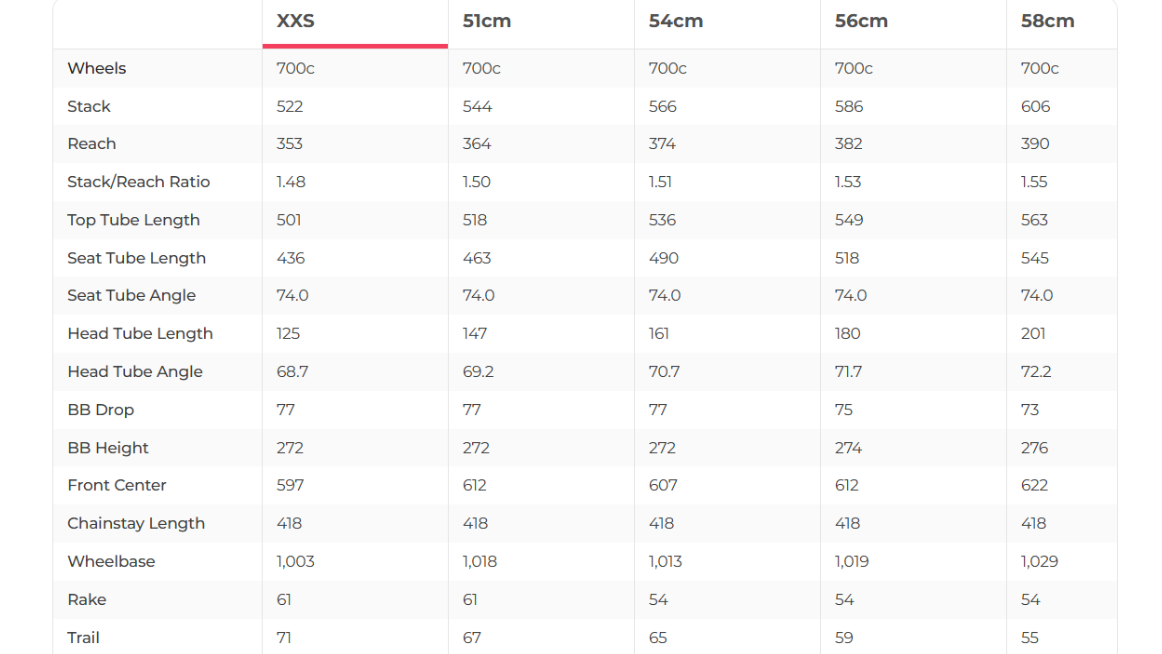Click the Top Tube Length row label
This screenshot has width=1162, height=654.
134,220
